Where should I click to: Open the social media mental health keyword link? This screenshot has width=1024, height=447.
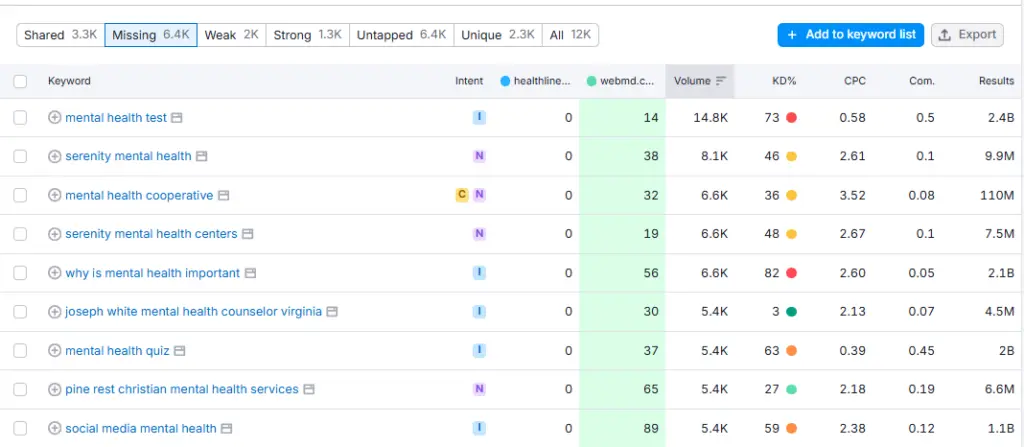coord(140,429)
